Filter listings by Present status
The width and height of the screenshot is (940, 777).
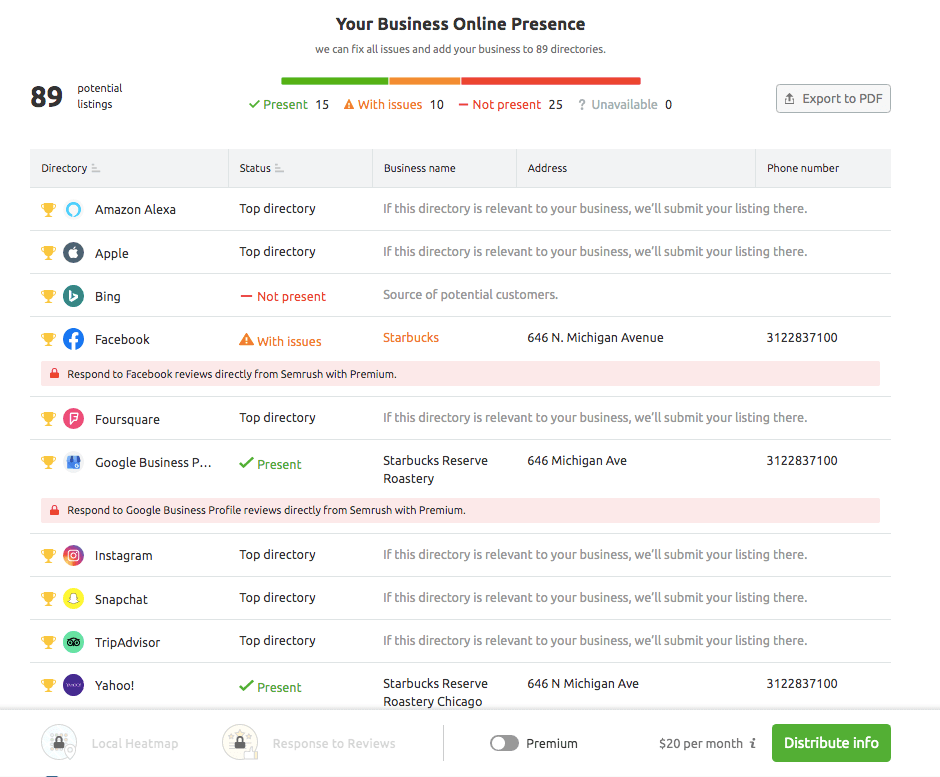(289, 104)
